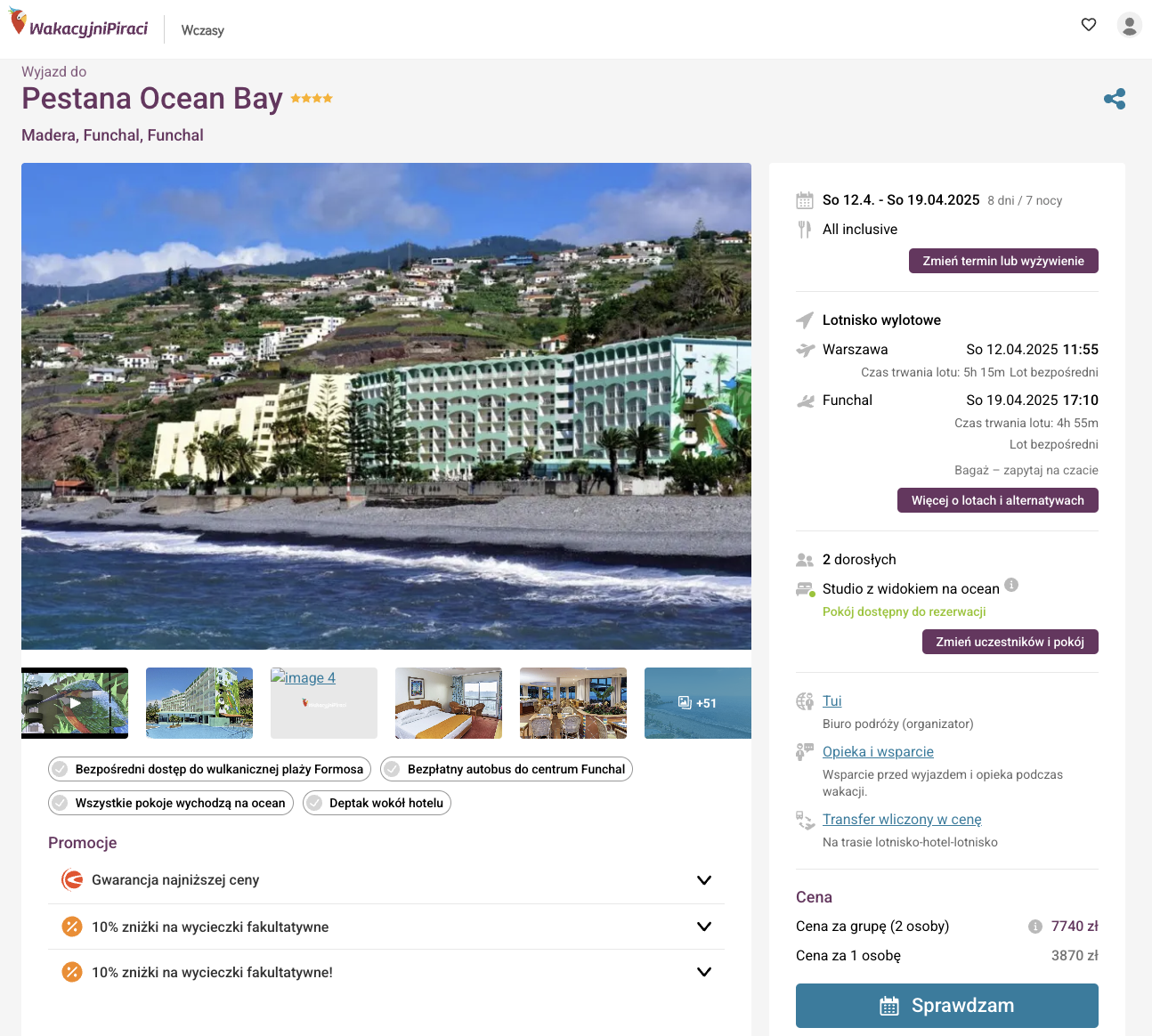Click Zmień termin lub wyżywienie button
The width and height of the screenshot is (1152, 1036).
(x=1003, y=261)
